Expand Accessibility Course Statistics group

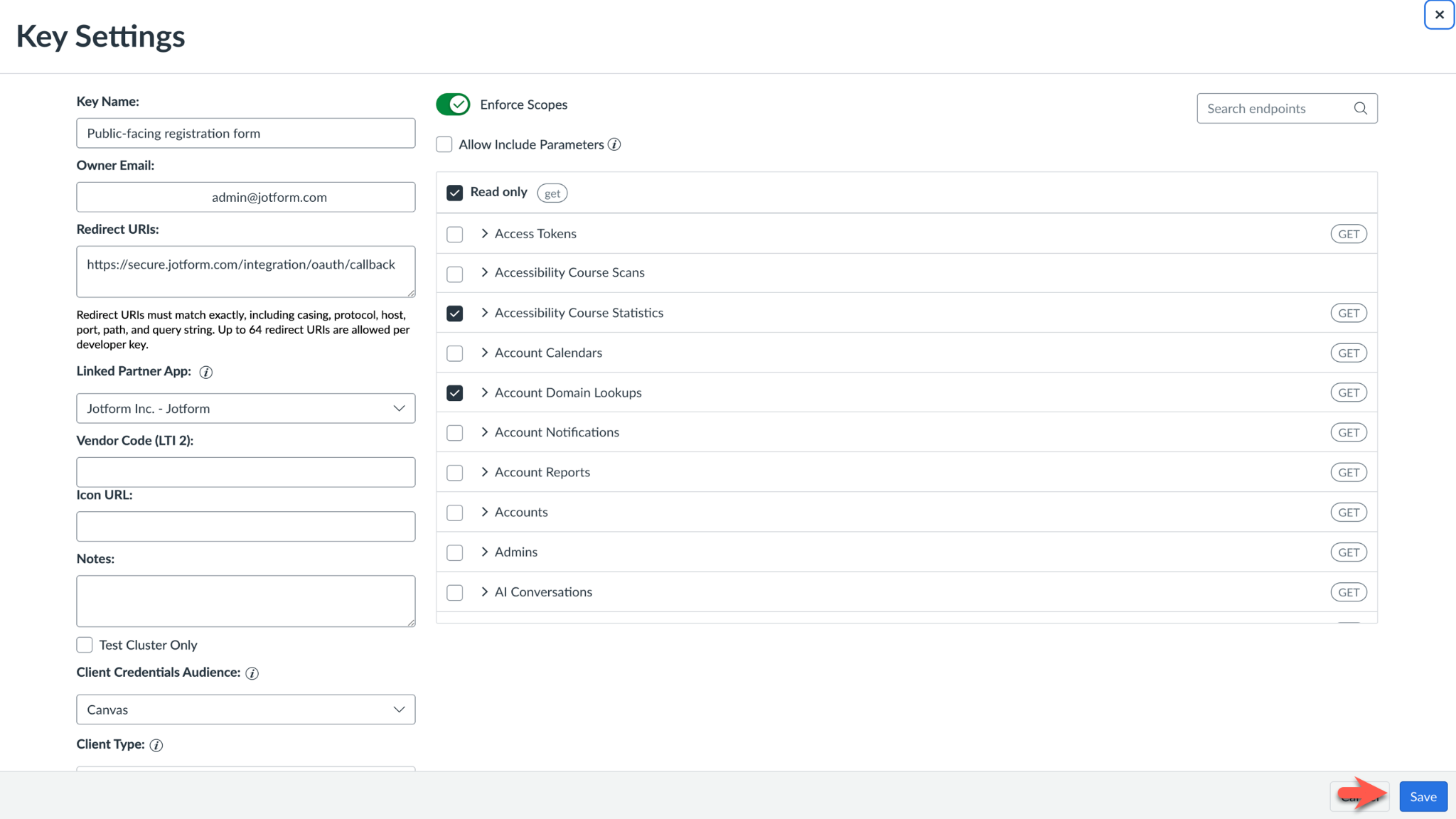[485, 313]
